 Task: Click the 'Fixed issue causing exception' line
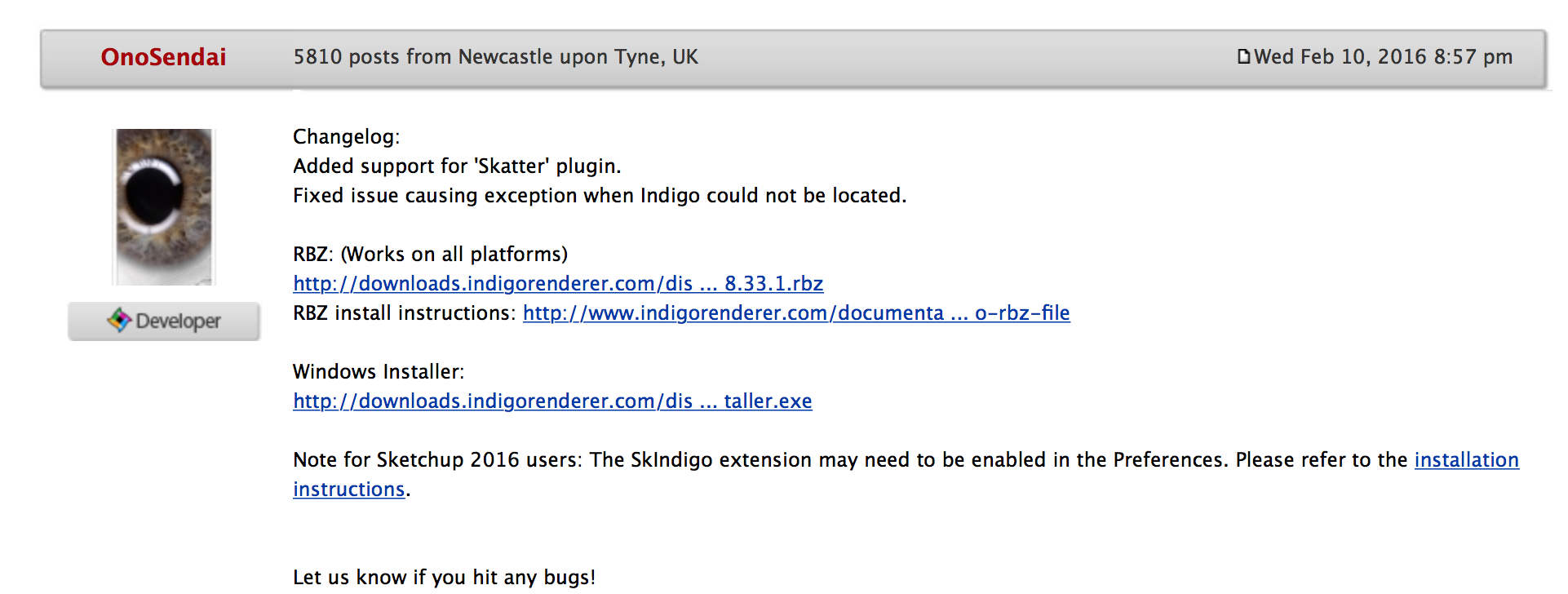[x=600, y=195]
